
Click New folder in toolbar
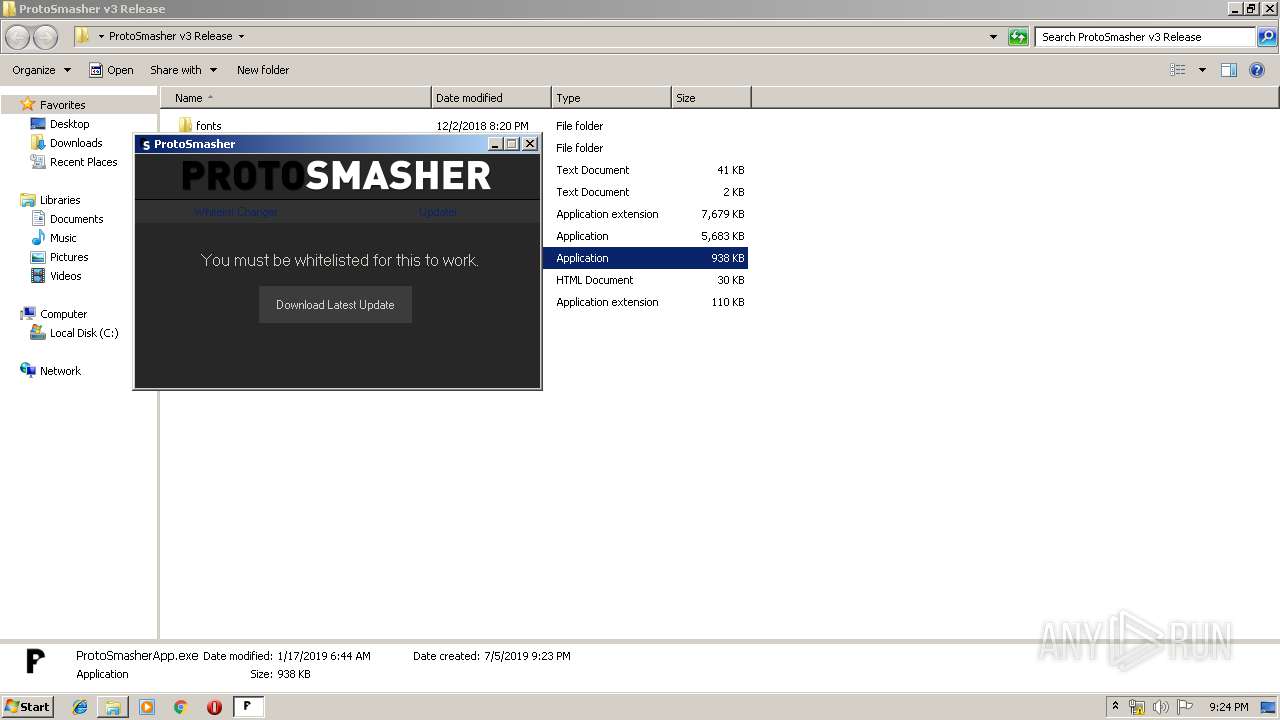[x=263, y=70]
